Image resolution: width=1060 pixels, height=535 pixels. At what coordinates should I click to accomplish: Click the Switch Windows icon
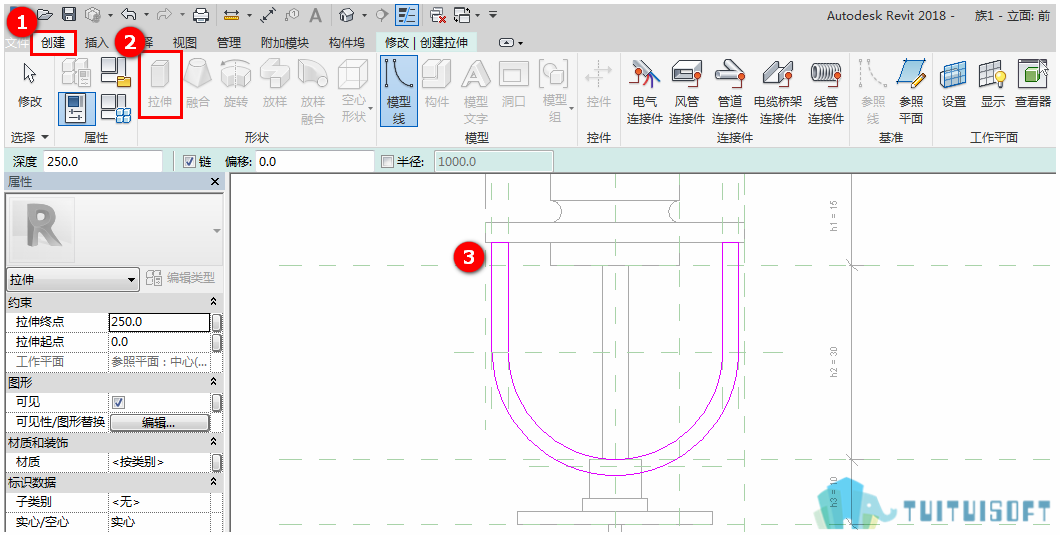pyautogui.click(x=462, y=14)
